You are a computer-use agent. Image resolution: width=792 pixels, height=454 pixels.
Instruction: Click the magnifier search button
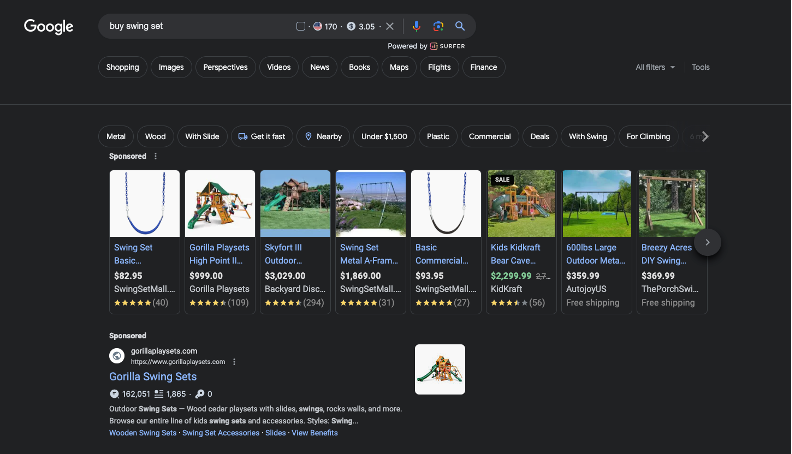(460, 26)
